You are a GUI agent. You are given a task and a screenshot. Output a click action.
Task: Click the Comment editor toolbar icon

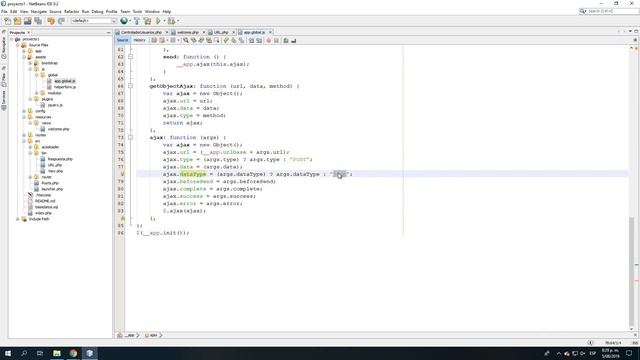coord(286,40)
